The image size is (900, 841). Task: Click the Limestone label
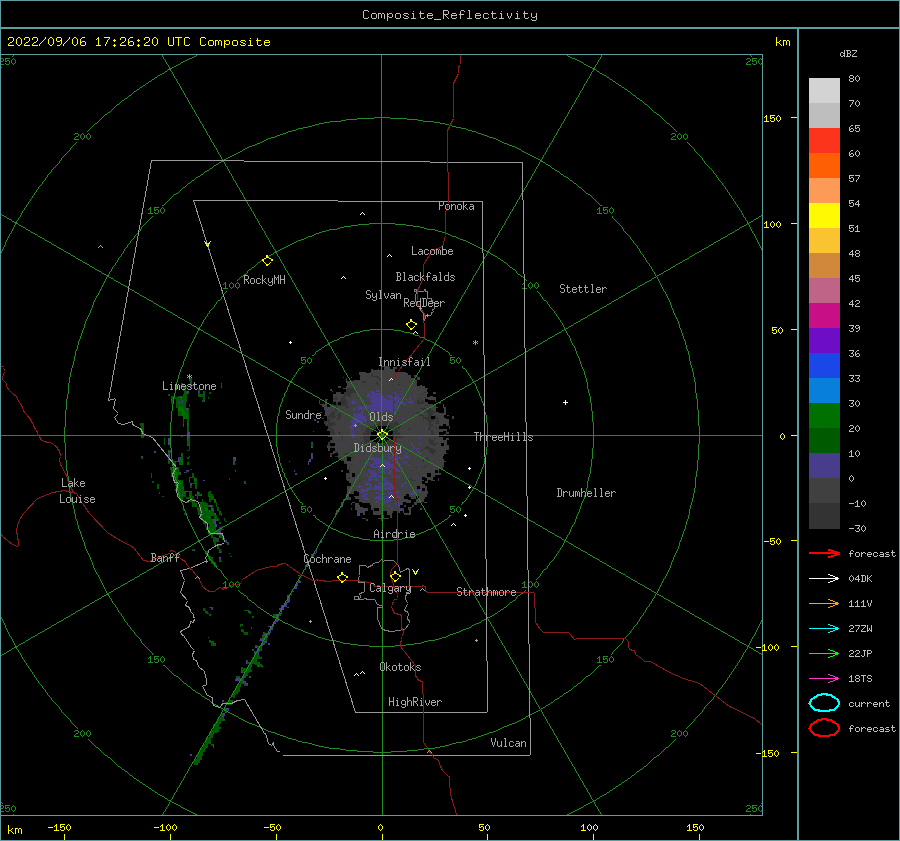point(189,386)
